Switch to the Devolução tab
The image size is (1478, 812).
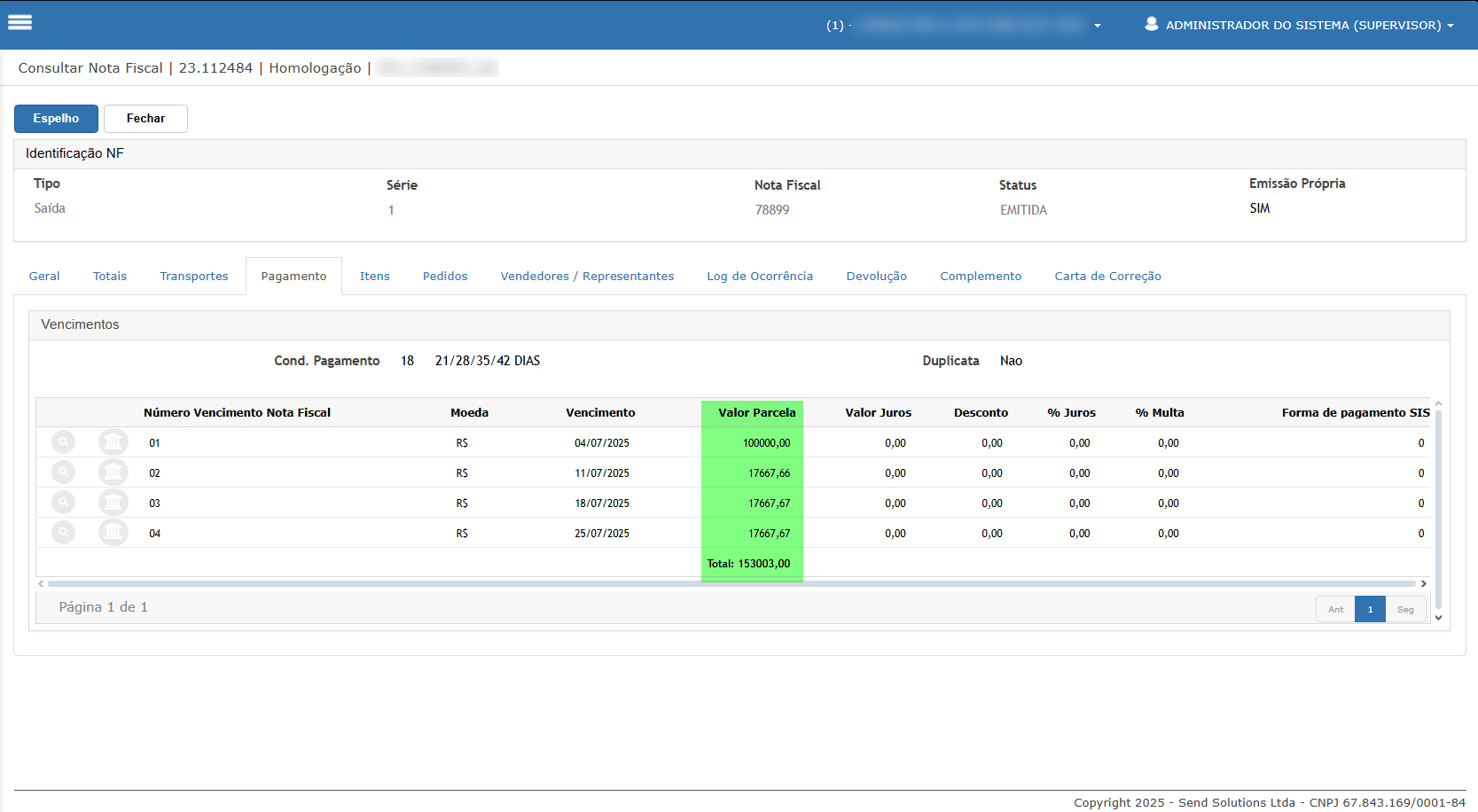click(877, 276)
